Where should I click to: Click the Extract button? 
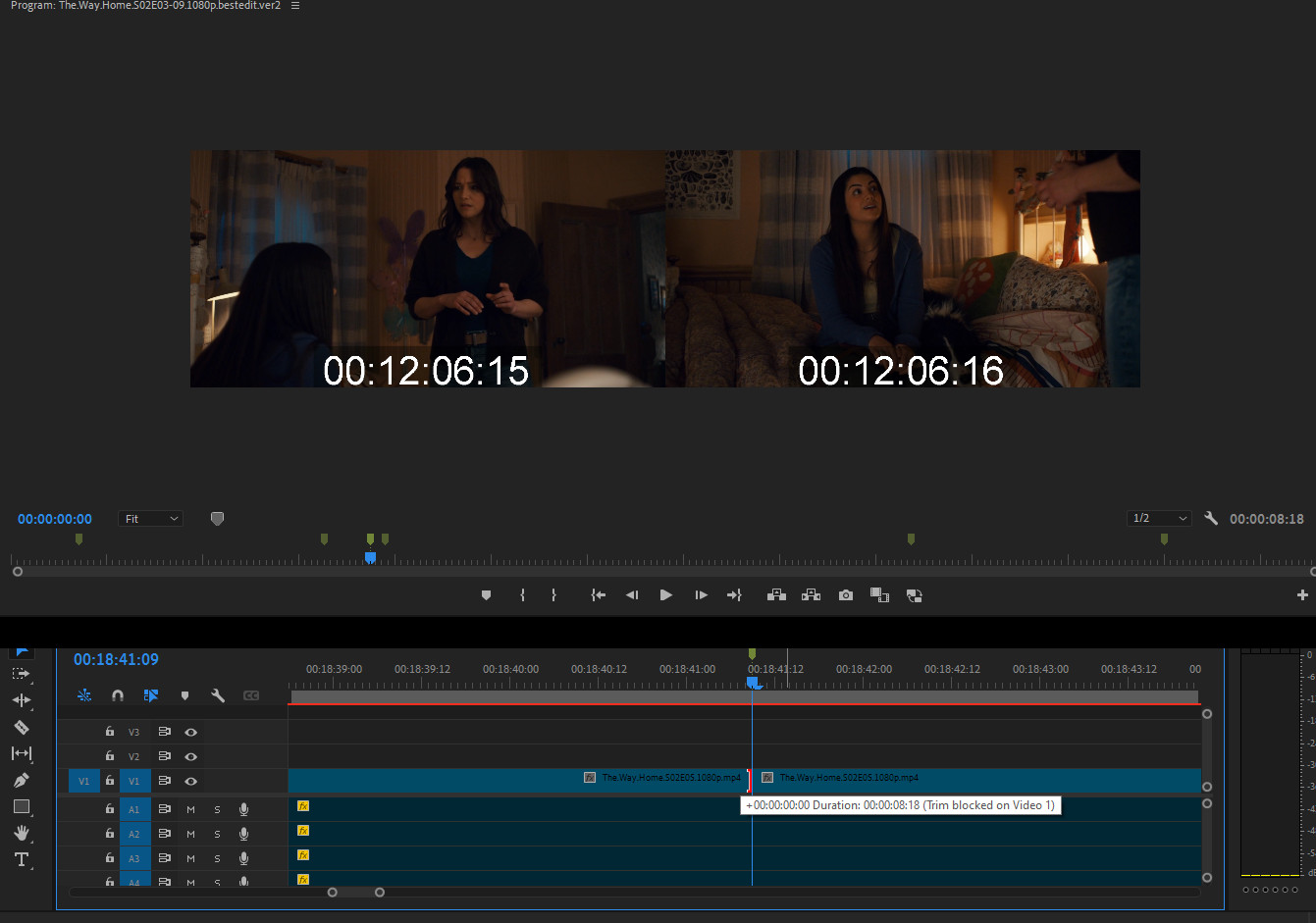(811, 595)
